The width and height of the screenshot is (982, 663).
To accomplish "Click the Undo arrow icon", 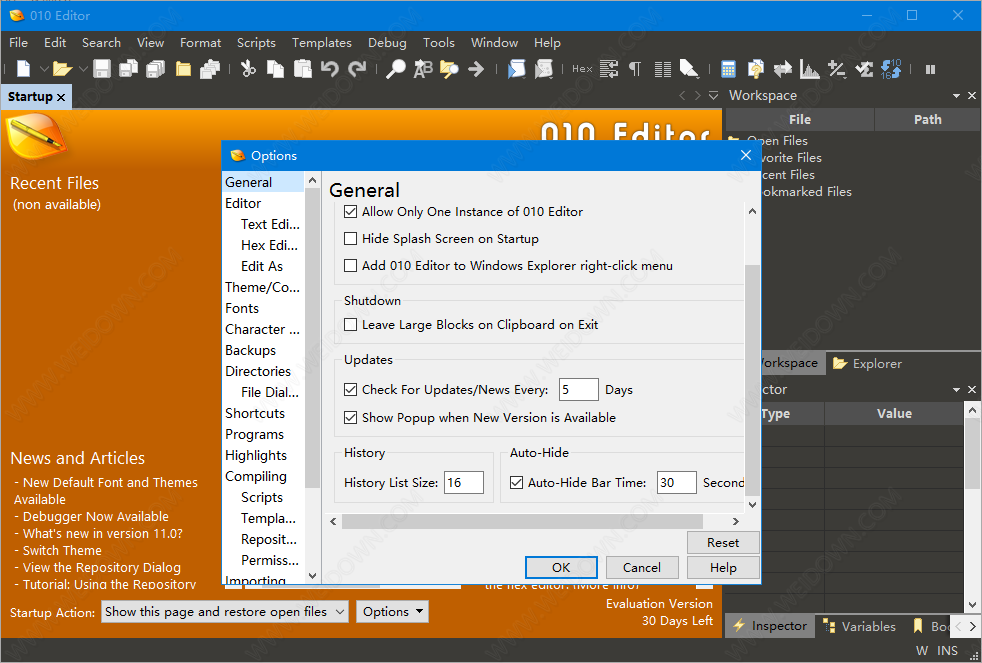I will pos(329,69).
